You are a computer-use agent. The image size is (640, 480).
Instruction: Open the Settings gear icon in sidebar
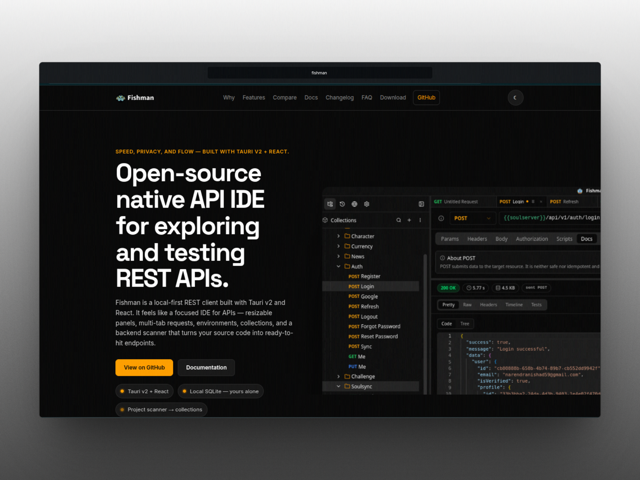[367, 204]
